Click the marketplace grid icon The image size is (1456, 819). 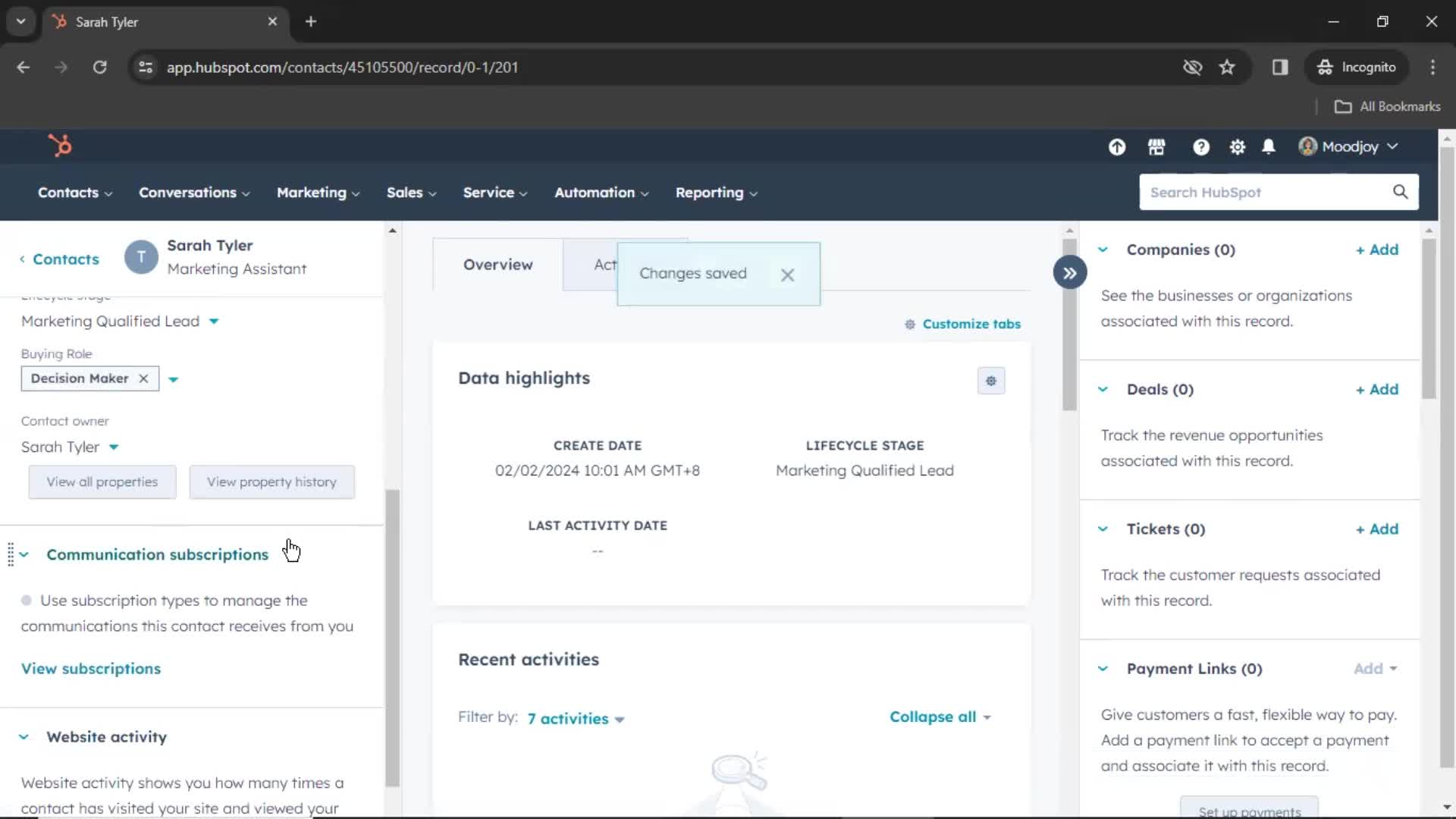[1156, 146]
